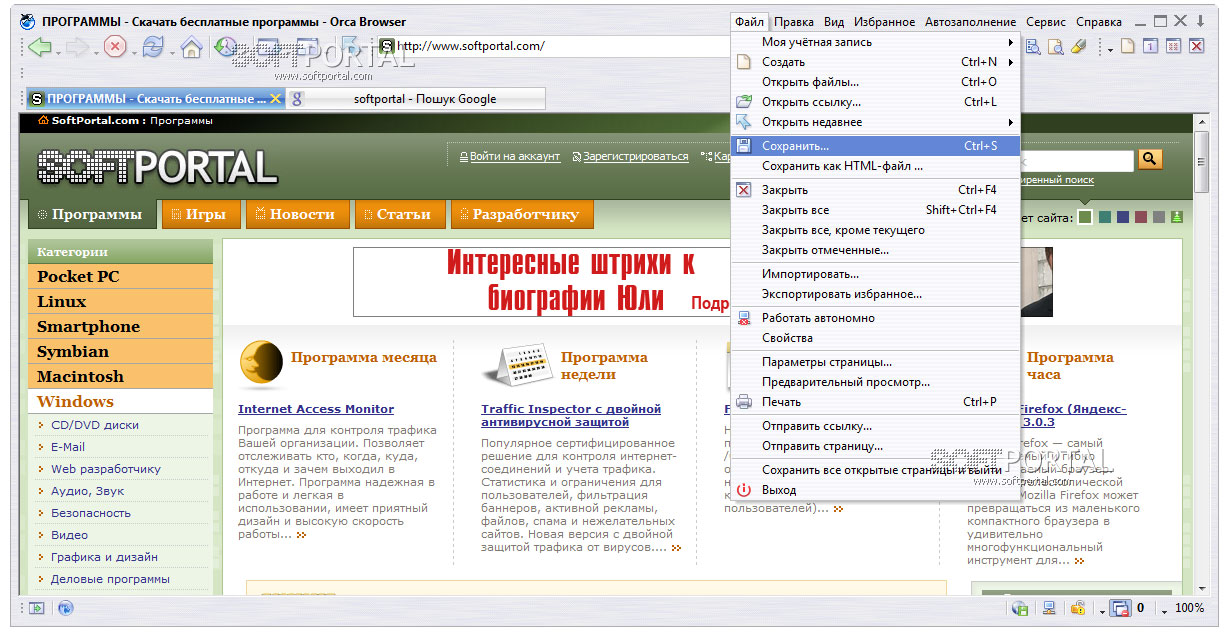Click the red X icon beside Закрыть

coord(743,190)
